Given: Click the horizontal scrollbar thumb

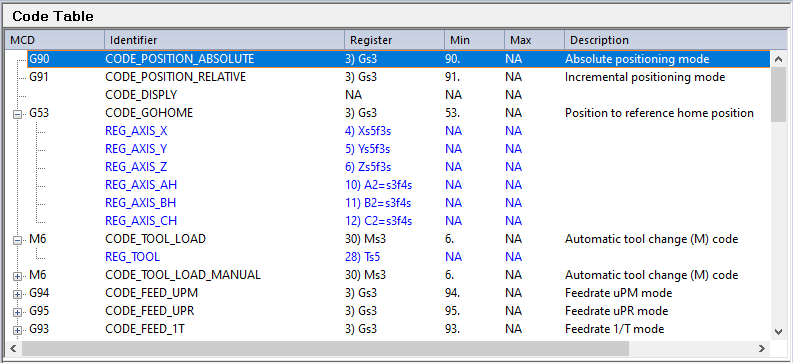Looking at the screenshot, I should click(325, 348).
